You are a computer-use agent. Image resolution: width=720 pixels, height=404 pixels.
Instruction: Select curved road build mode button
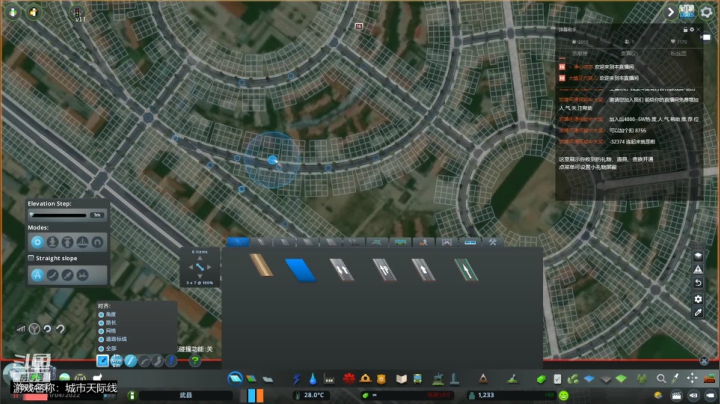point(144,361)
